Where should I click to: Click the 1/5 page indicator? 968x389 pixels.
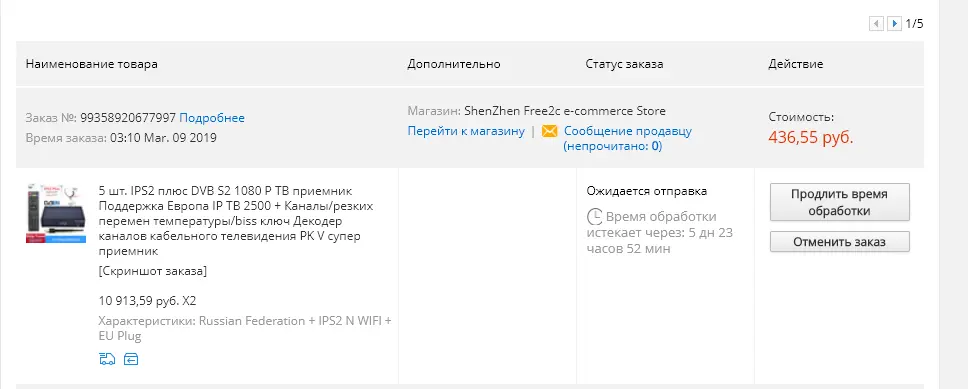tap(914, 24)
